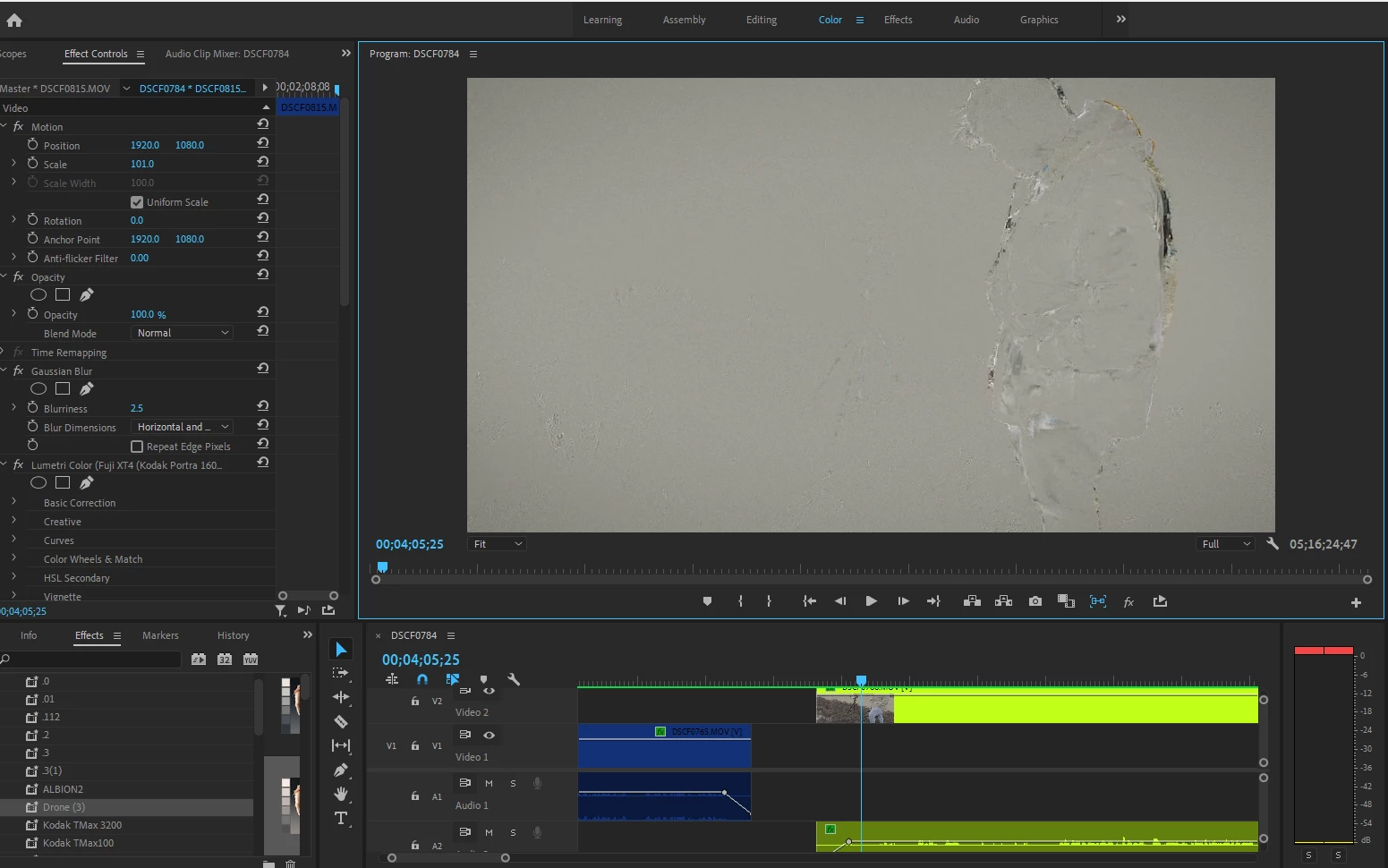This screenshot has width=1388, height=868.
Task: Click the Home icon
Action: coord(14,20)
